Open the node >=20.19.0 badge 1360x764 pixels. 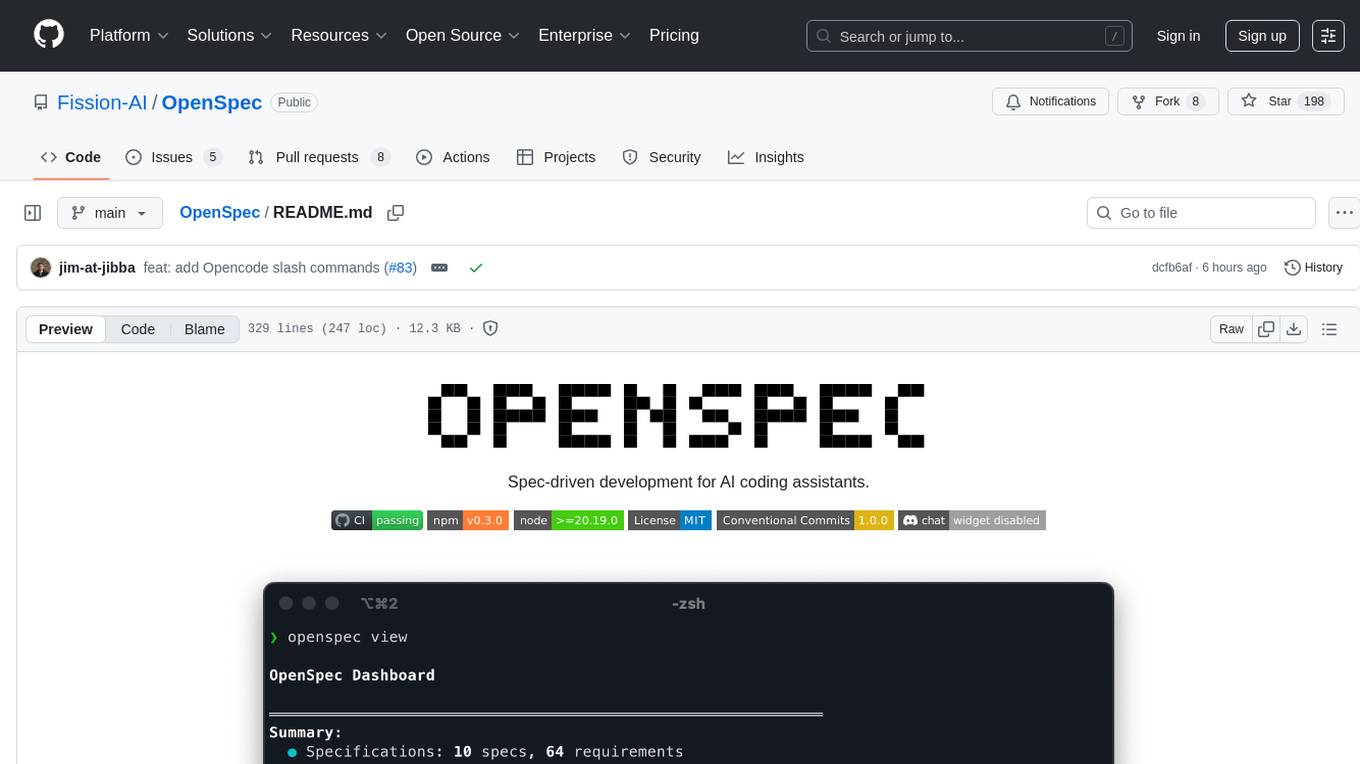[x=569, y=520]
